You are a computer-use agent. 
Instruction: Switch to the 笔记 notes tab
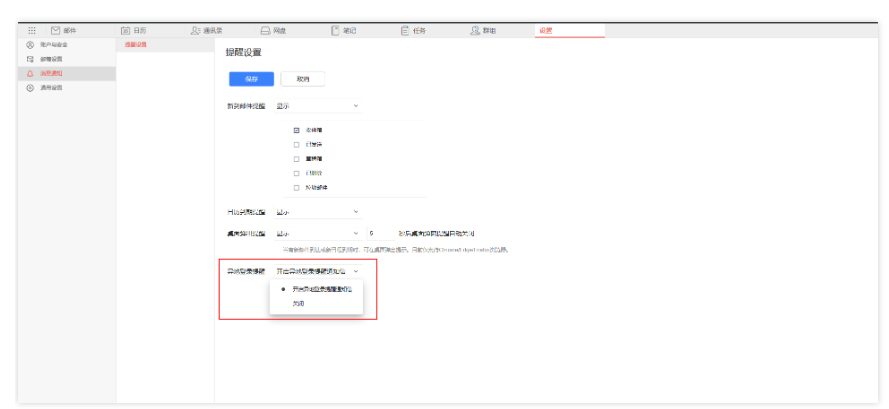point(344,31)
